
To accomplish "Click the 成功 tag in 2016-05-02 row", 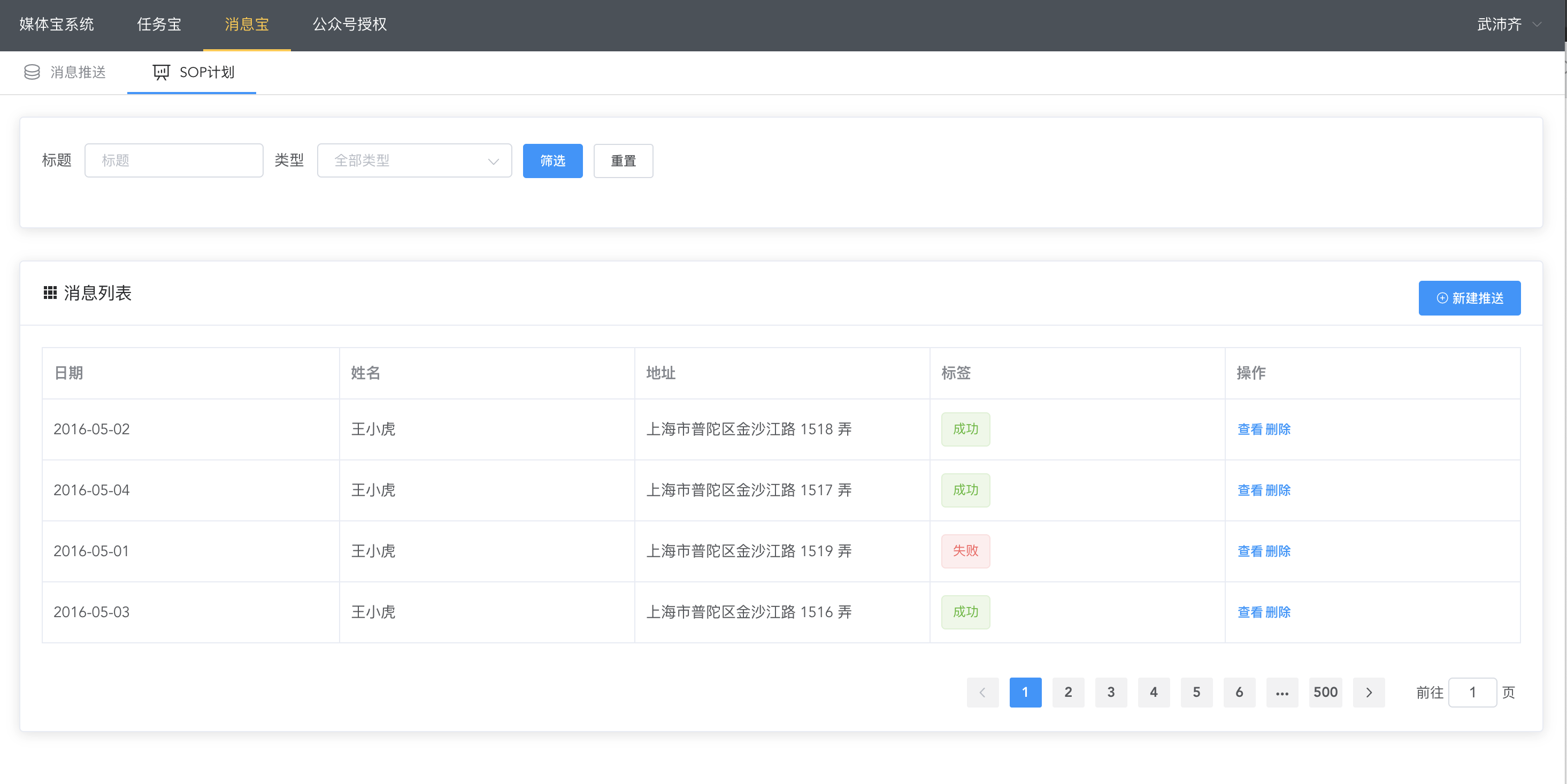I will 965,429.
